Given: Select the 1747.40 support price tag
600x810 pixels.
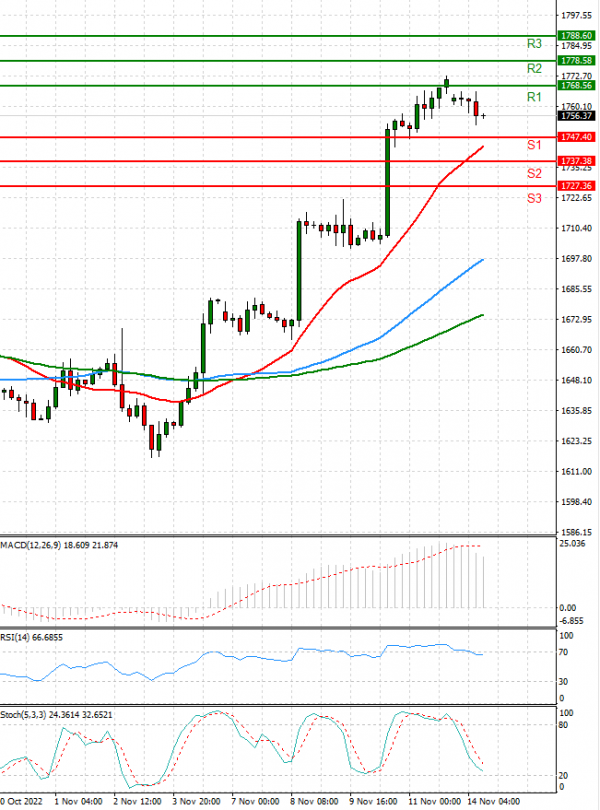Looking at the screenshot, I should [x=576, y=137].
